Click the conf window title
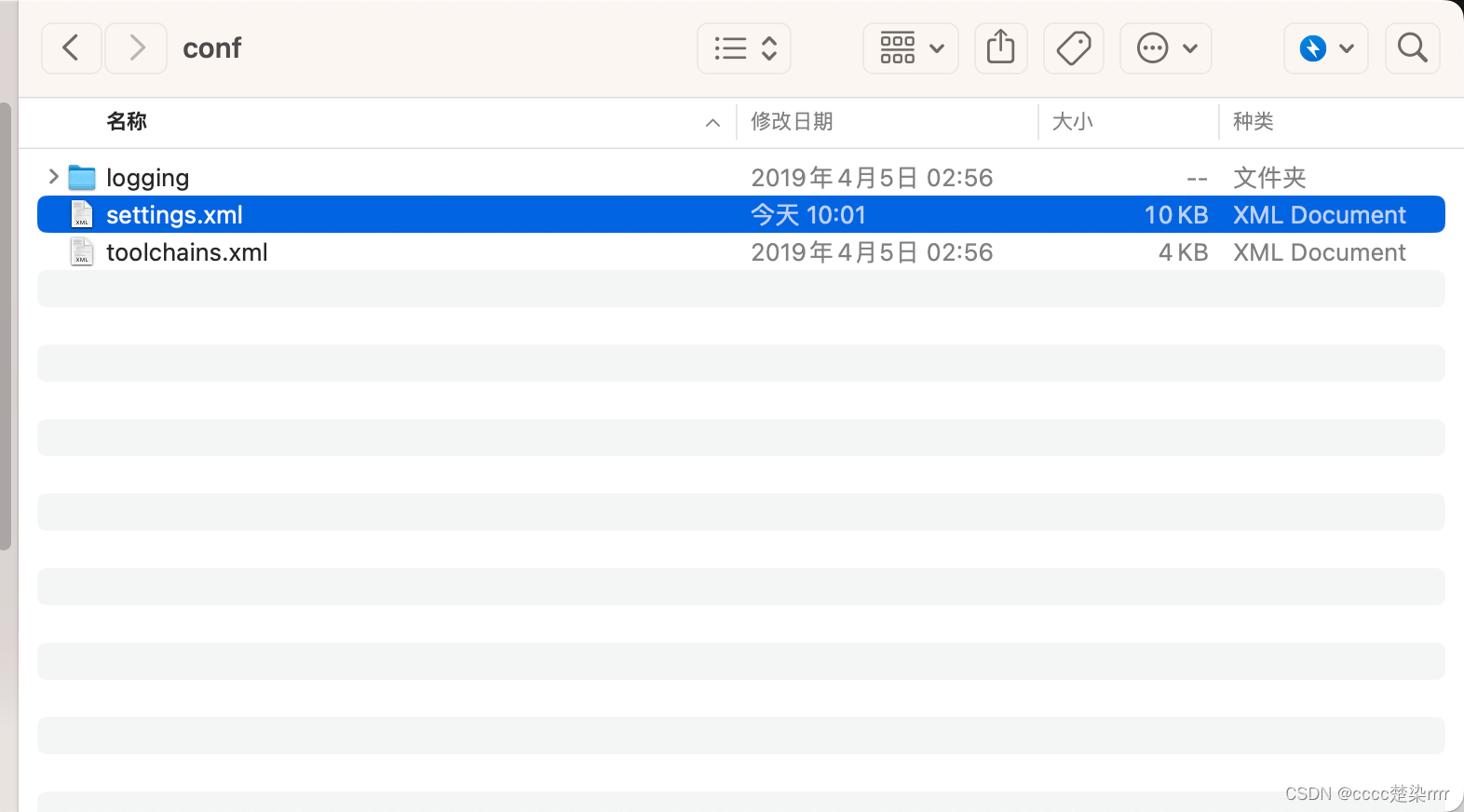This screenshot has height=812, width=1464. (x=212, y=47)
